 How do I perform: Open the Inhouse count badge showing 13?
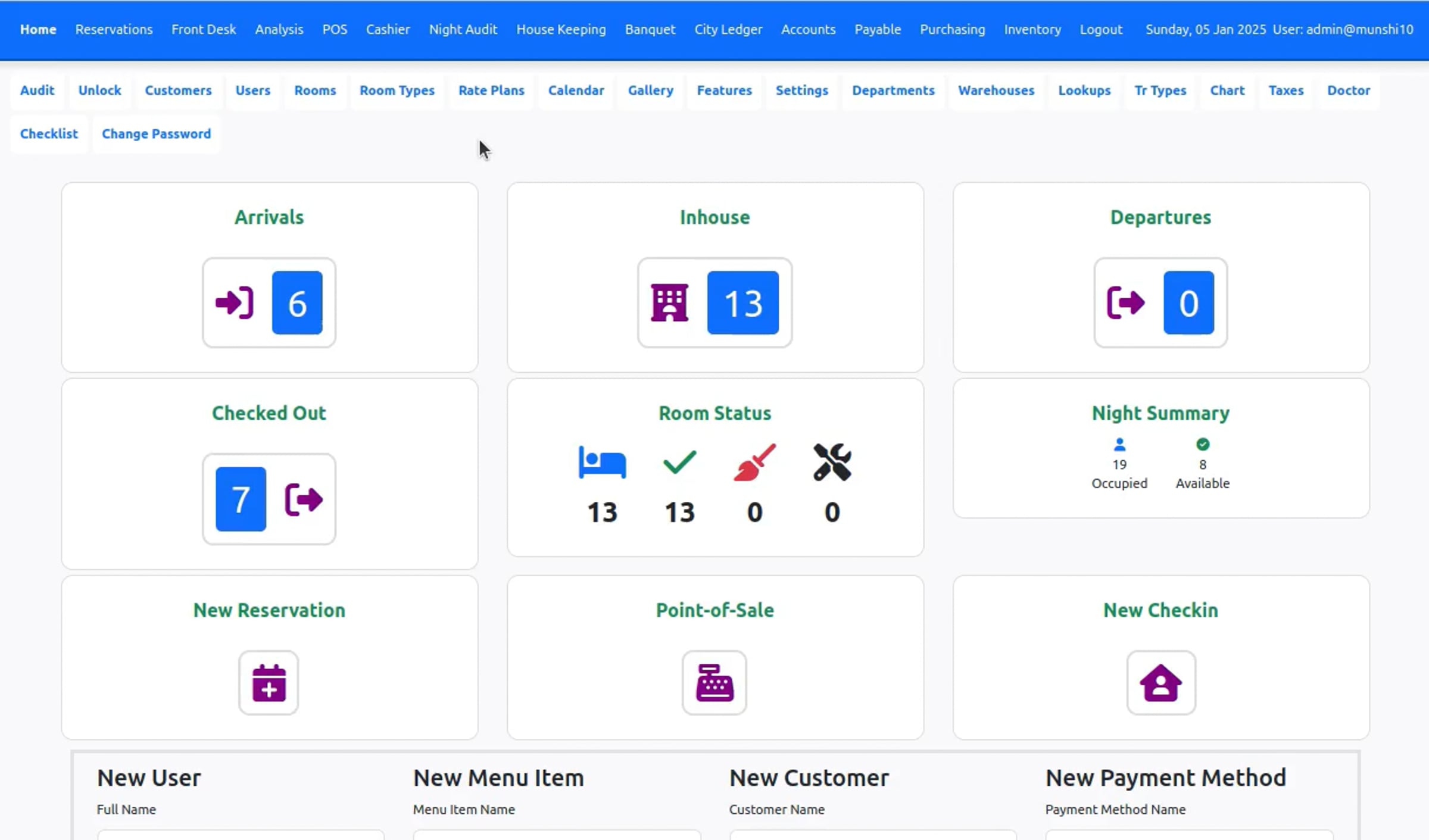pyautogui.click(x=743, y=303)
